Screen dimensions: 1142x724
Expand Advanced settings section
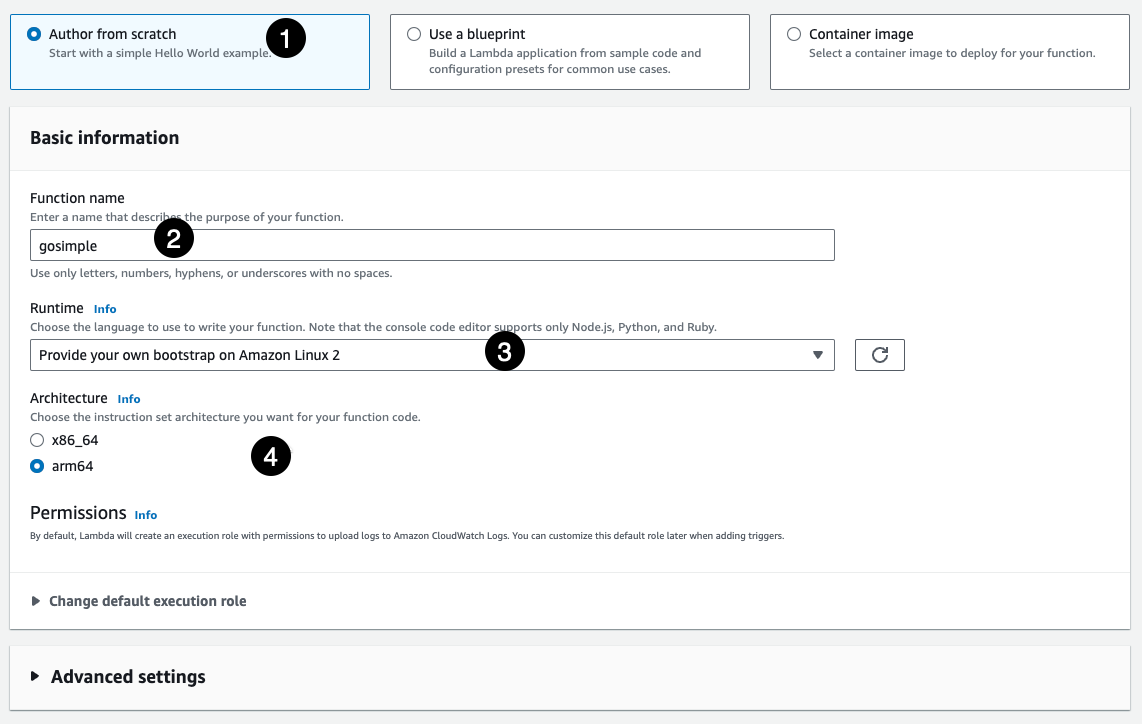[x=117, y=677]
